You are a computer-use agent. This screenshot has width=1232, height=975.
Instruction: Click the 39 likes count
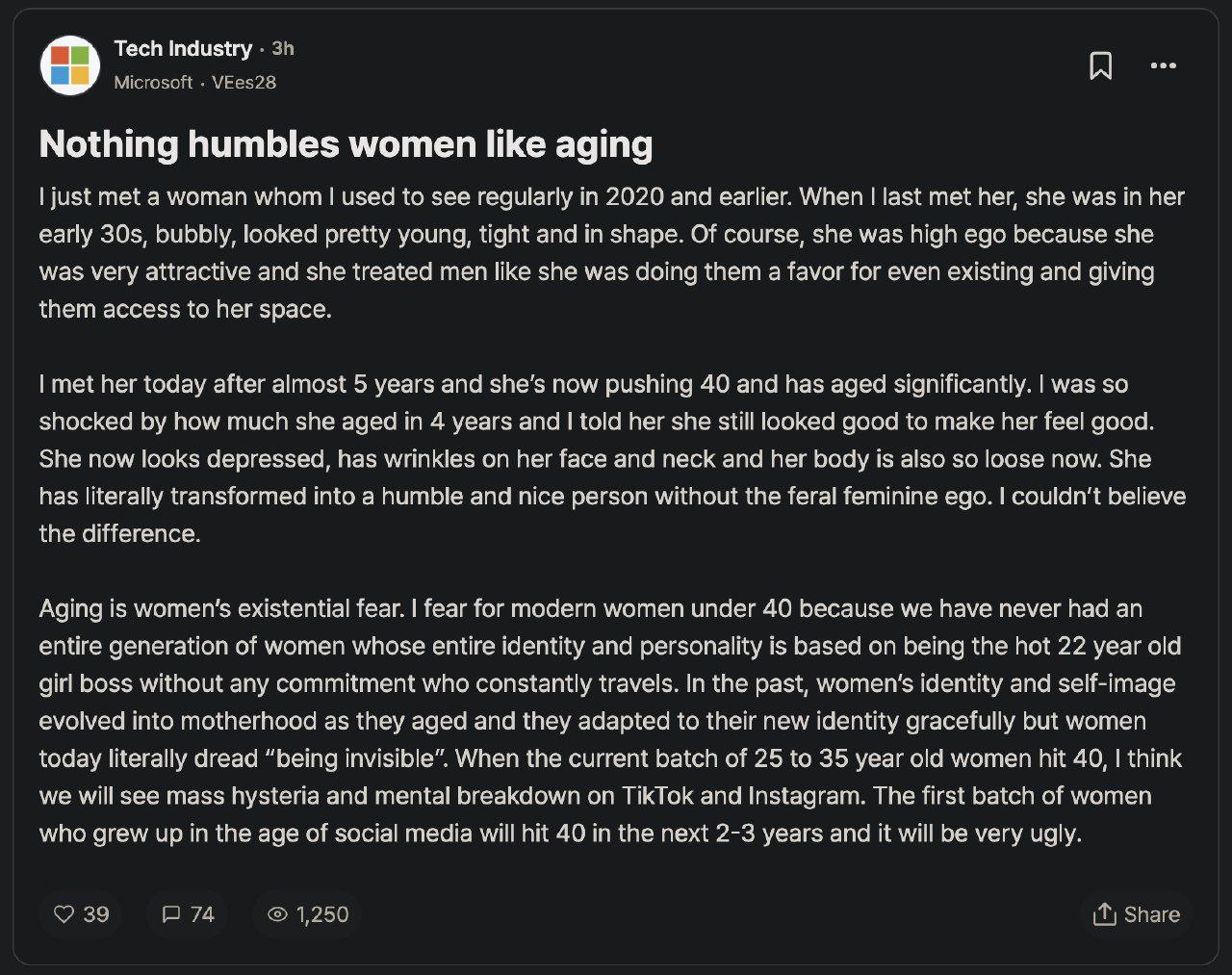point(96,914)
